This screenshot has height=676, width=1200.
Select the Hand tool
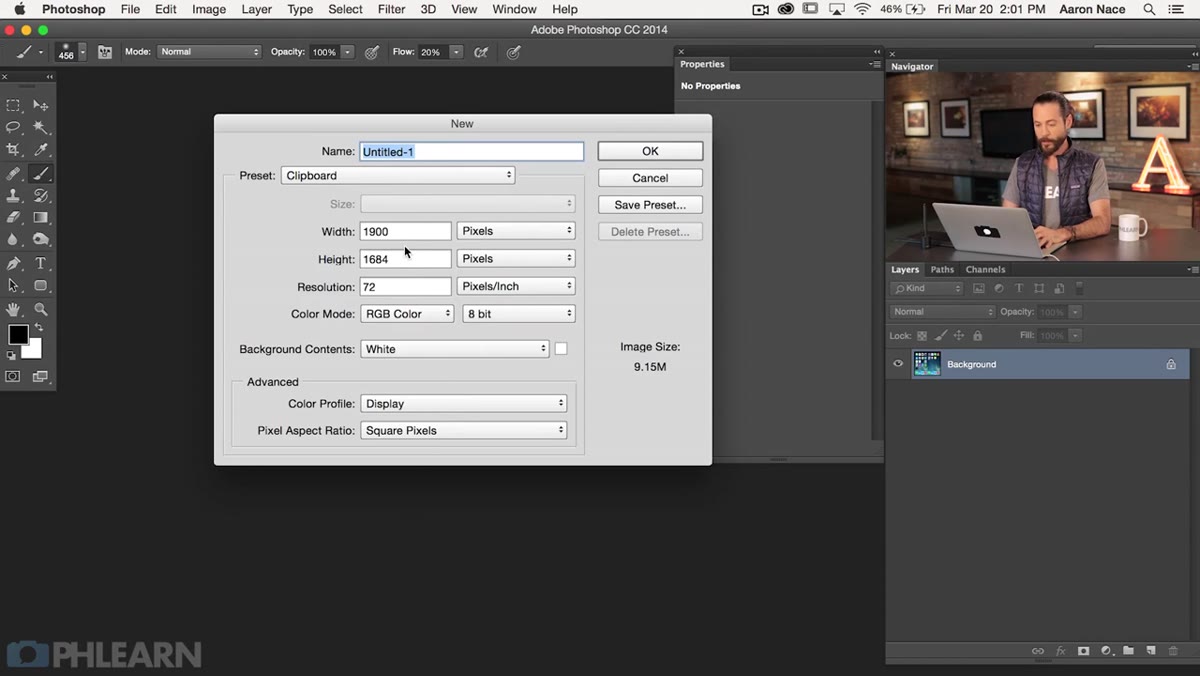coord(13,310)
